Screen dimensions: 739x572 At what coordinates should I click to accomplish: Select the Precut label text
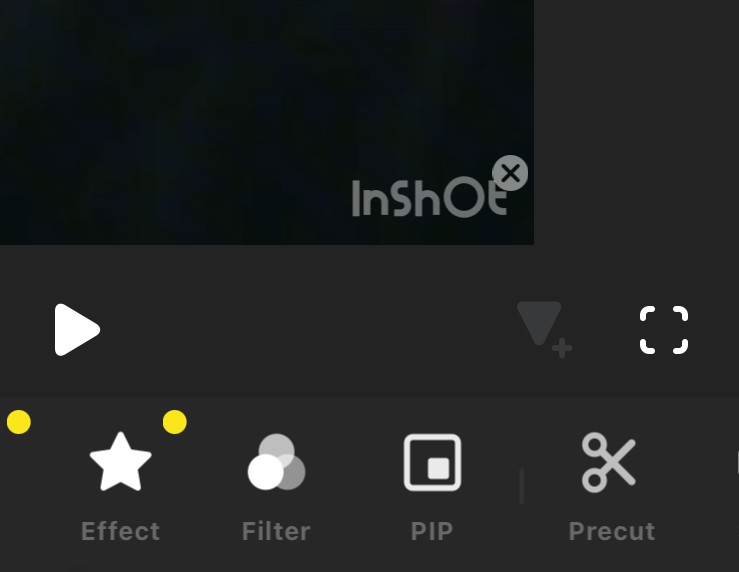612,531
